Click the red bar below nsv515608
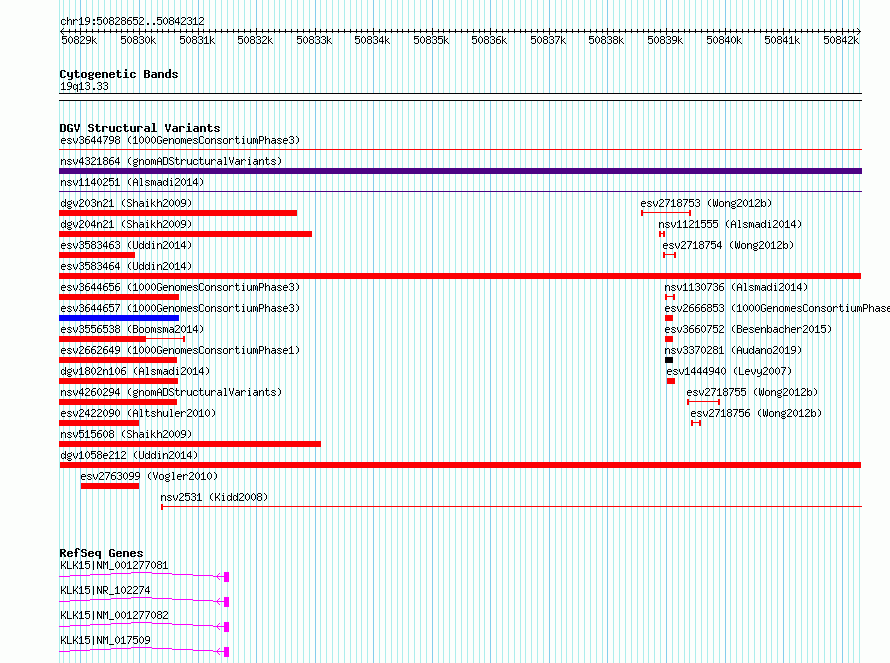 point(190,444)
